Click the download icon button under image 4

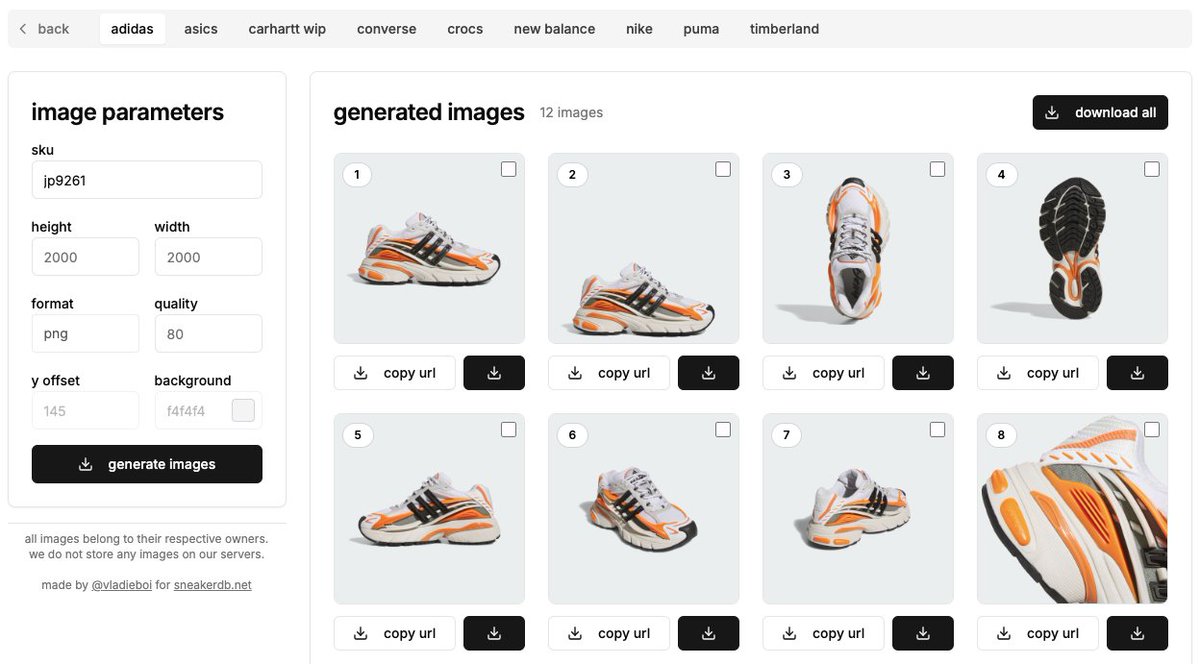coord(1137,371)
